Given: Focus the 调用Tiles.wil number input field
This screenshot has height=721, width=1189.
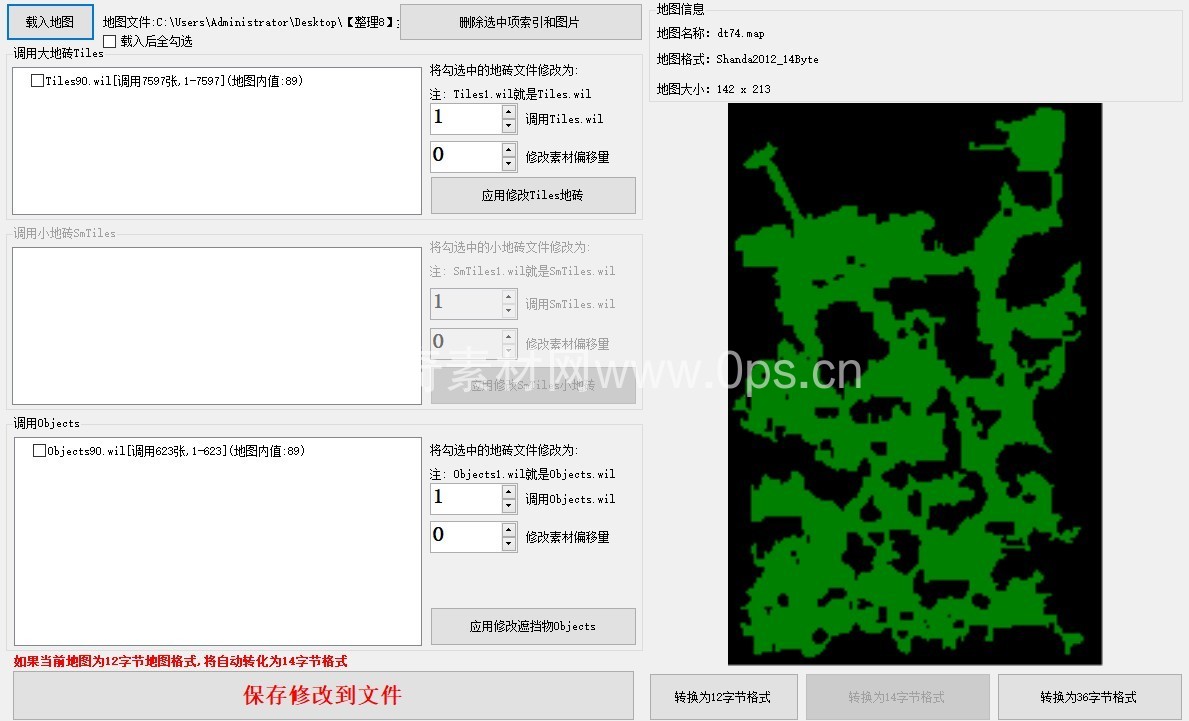Looking at the screenshot, I should [x=466, y=119].
